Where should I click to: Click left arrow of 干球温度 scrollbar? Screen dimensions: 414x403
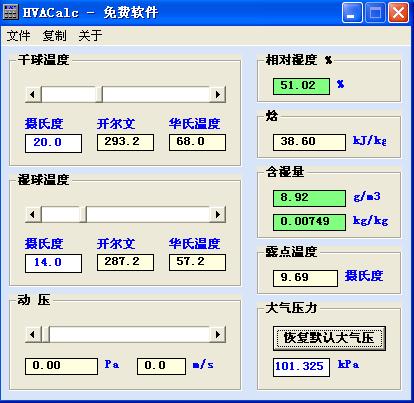(x=33, y=94)
